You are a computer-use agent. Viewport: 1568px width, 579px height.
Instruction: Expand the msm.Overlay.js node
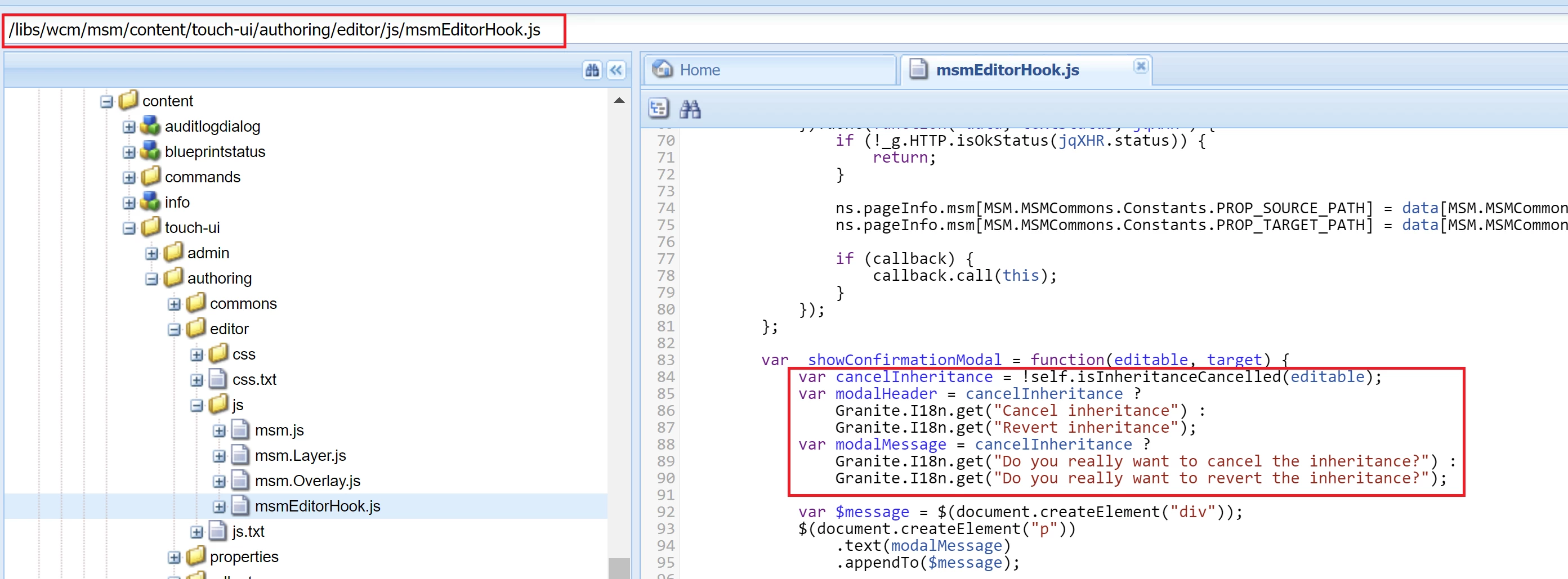tap(219, 482)
